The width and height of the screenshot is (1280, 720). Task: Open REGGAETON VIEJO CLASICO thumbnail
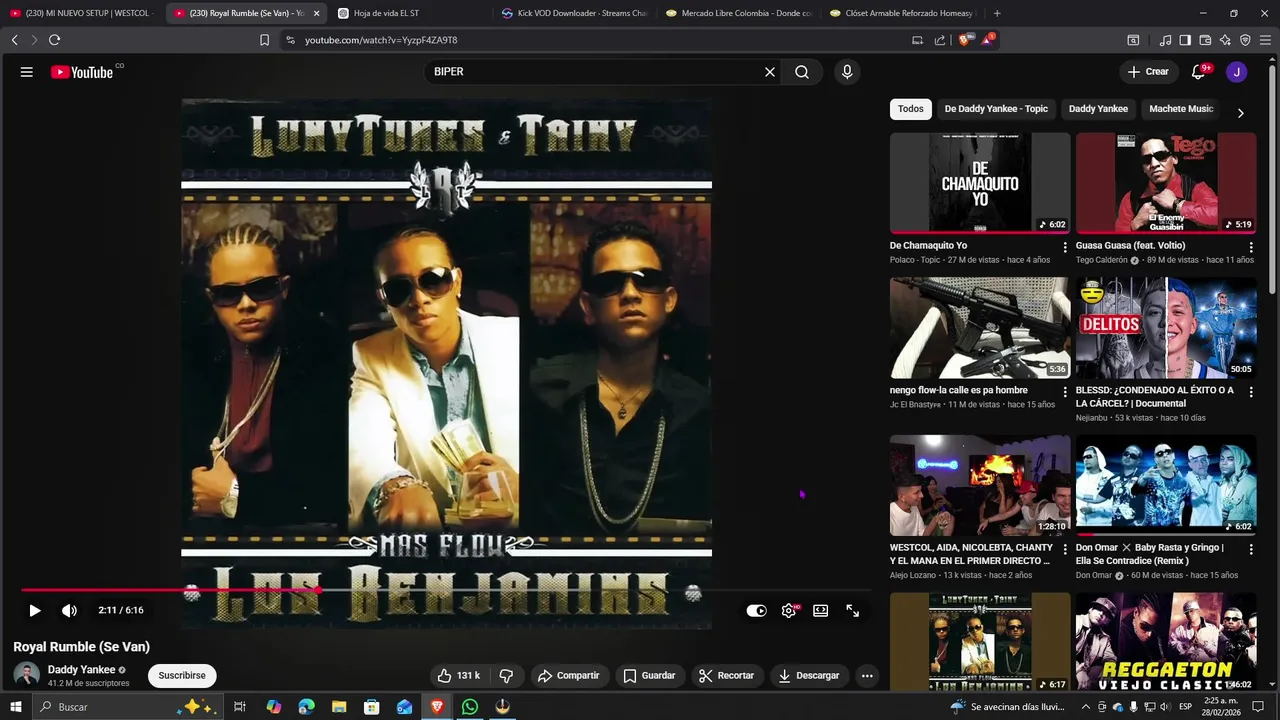[1166, 642]
